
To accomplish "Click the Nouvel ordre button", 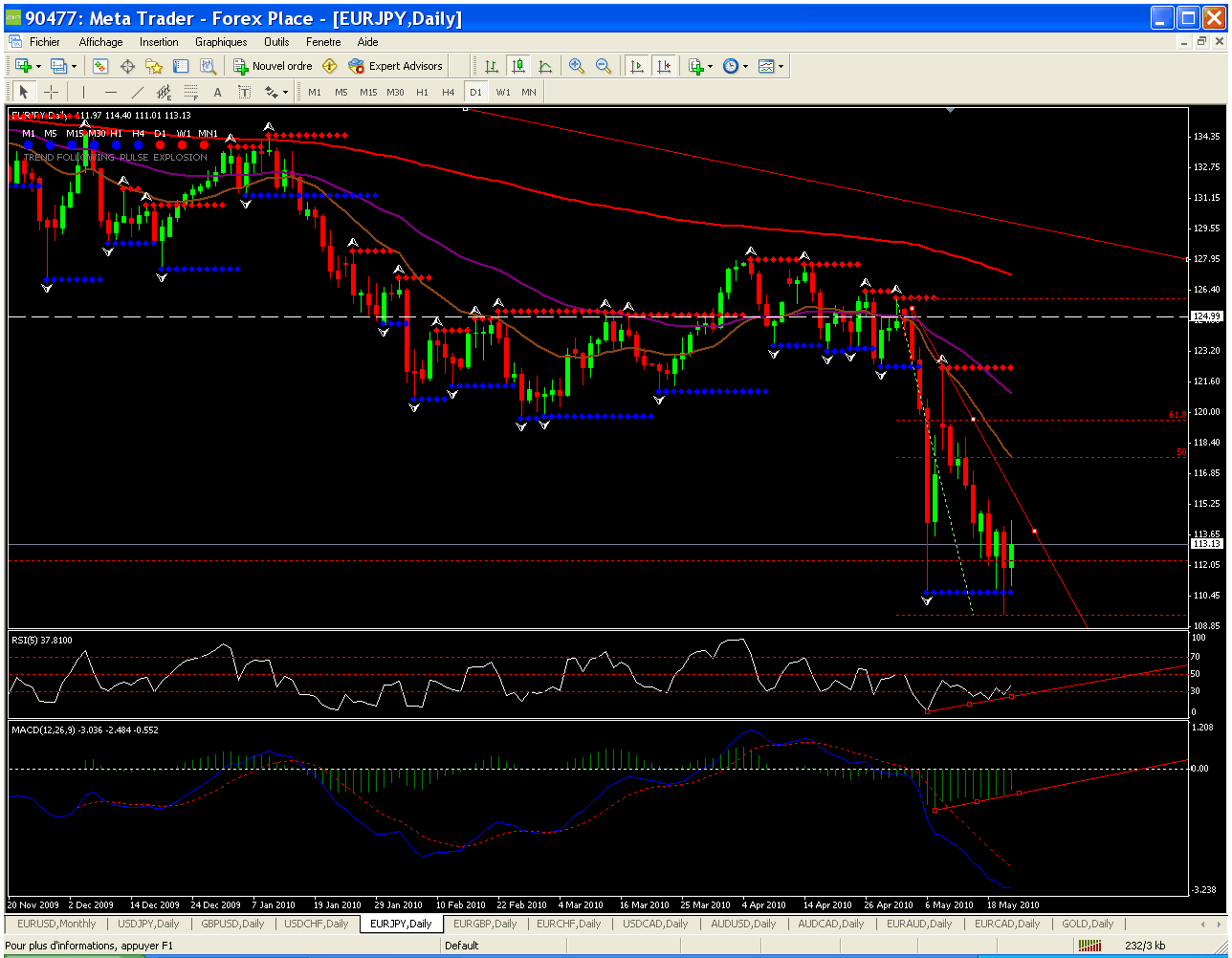I will 274,66.
